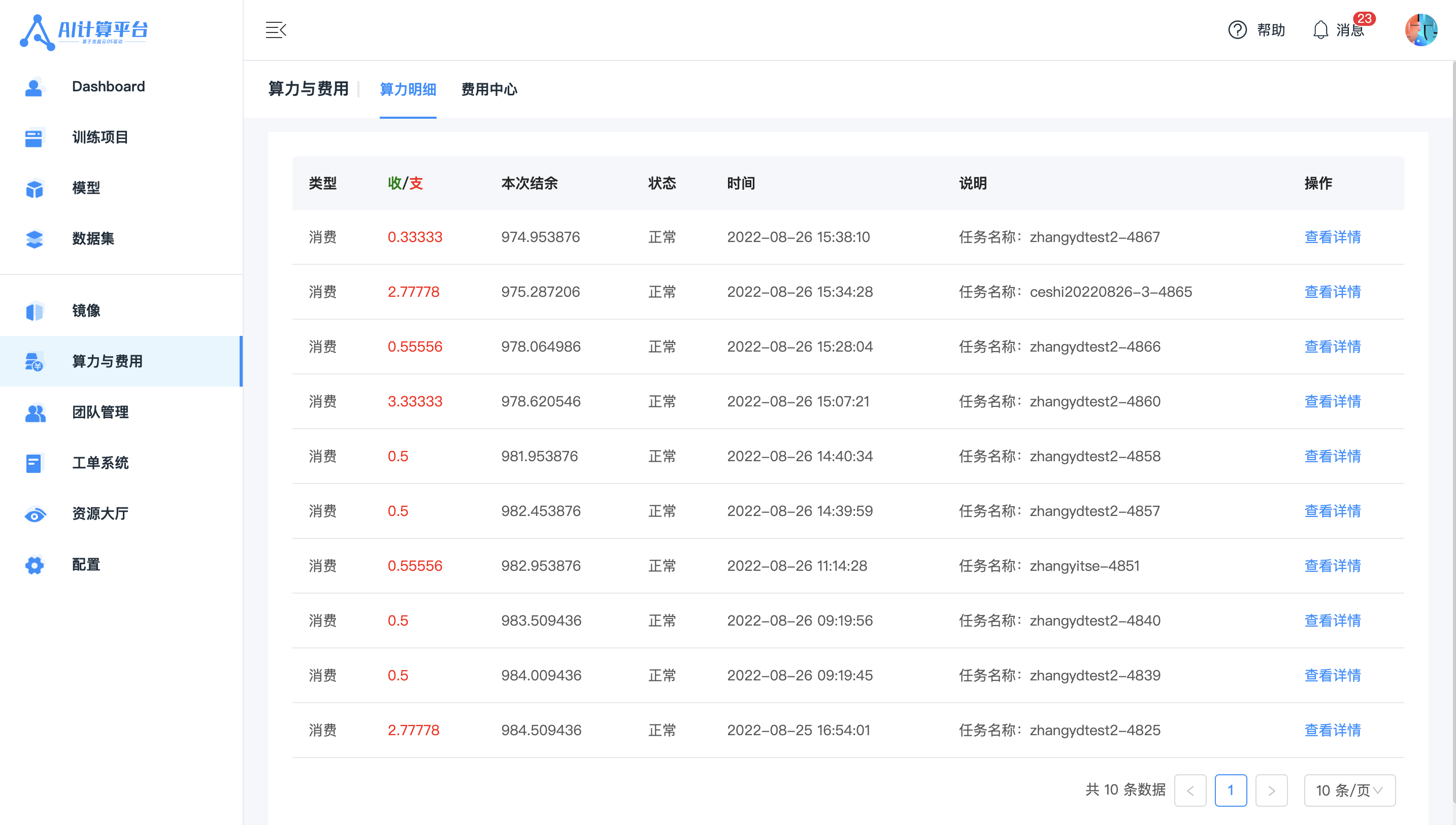
Task: Open Dashboard in the sidebar
Action: (121, 87)
